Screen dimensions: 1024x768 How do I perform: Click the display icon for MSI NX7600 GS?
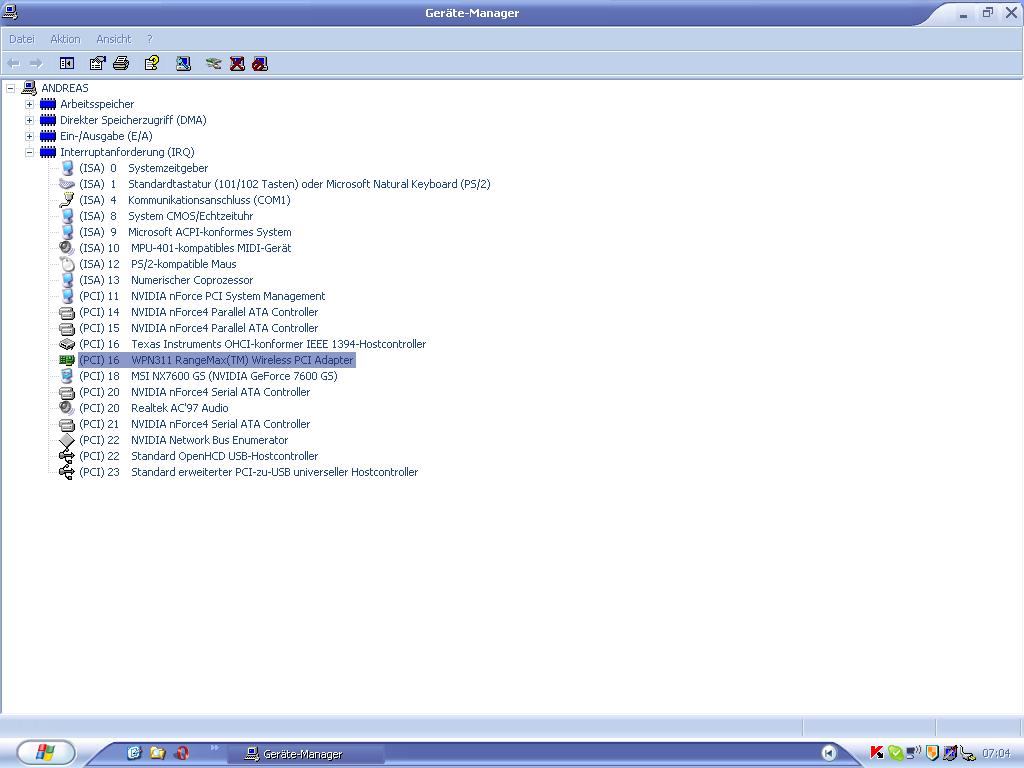[x=67, y=376]
